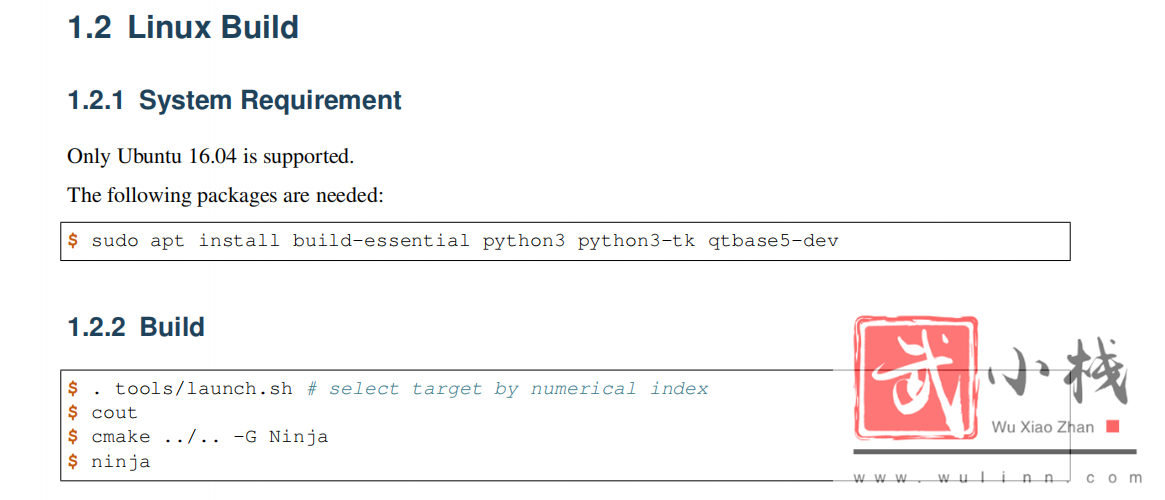The width and height of the screenshot is (1165, 500).
Task: Click the red Wu Xiao Zhan seal logo
Action: [916, 377]
